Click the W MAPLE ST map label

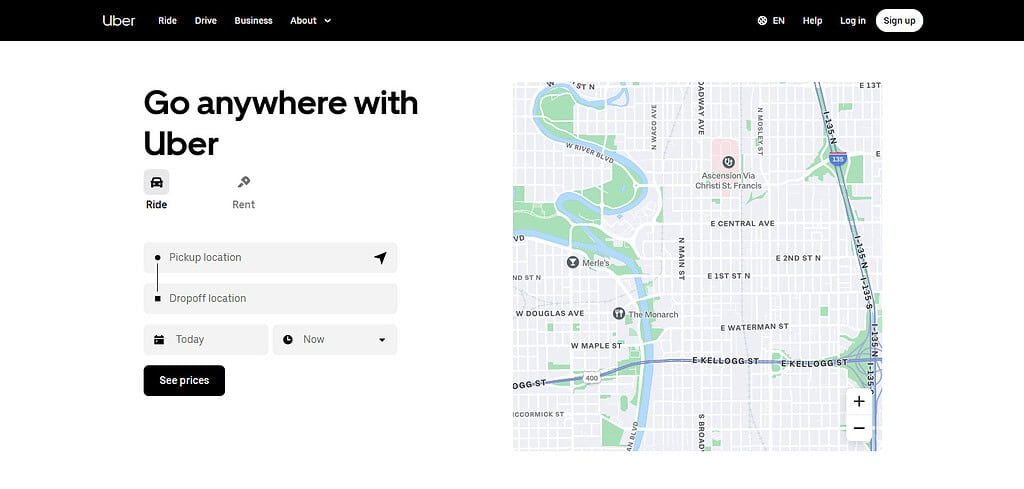coord(596,345)
